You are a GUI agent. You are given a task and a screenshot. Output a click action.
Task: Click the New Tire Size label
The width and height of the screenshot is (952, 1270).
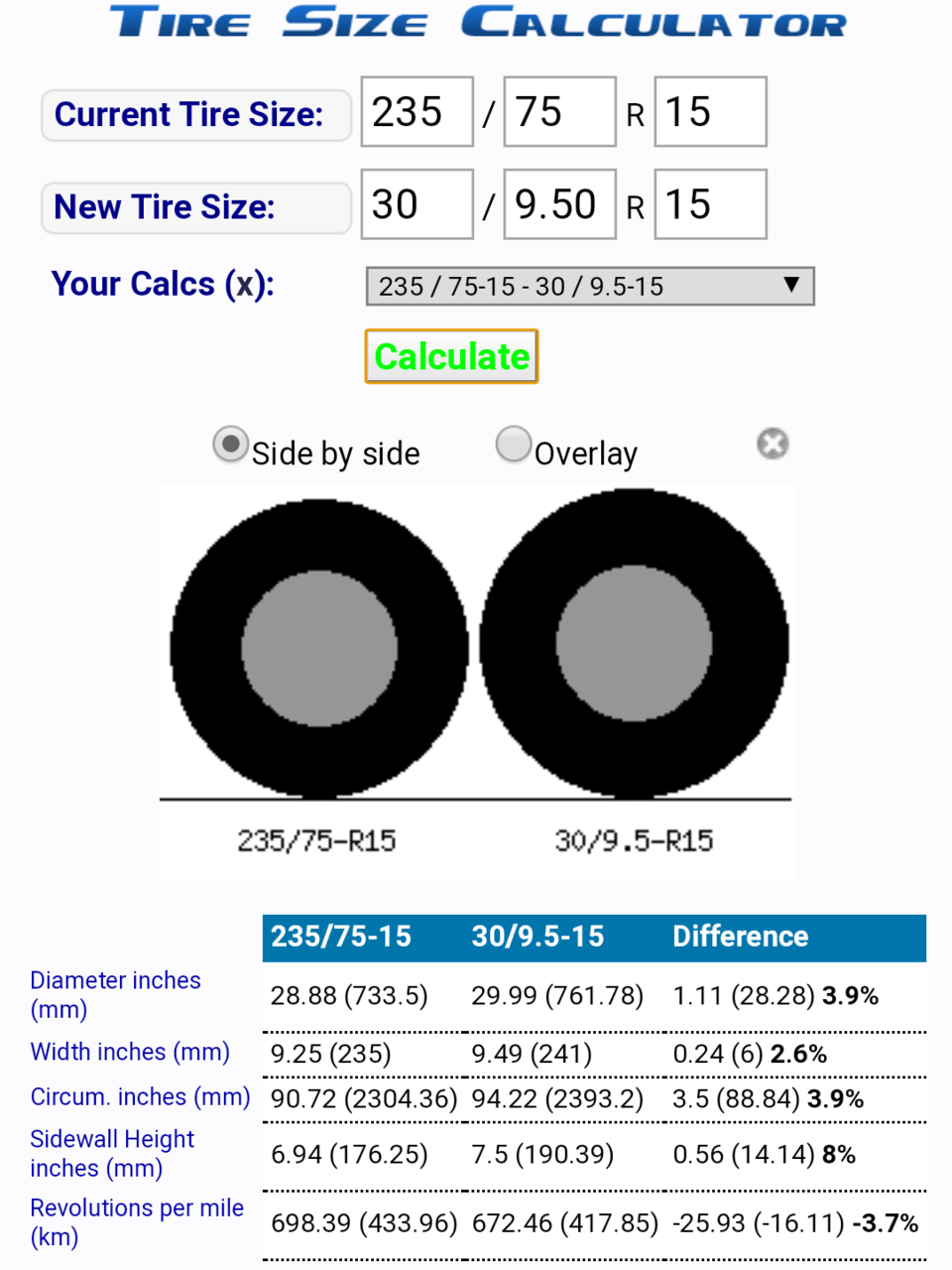click(196, 207)
